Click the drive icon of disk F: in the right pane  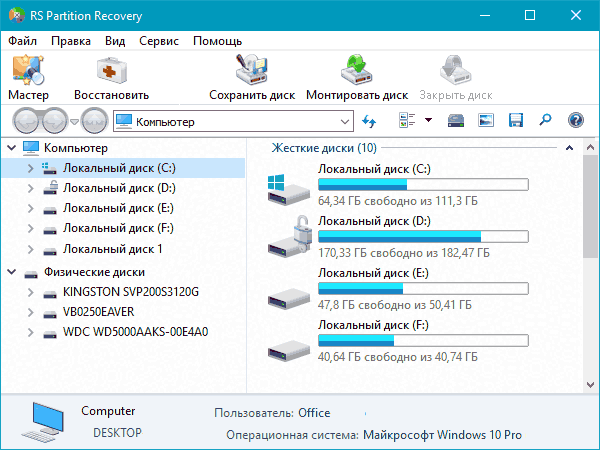click(289, 350)
